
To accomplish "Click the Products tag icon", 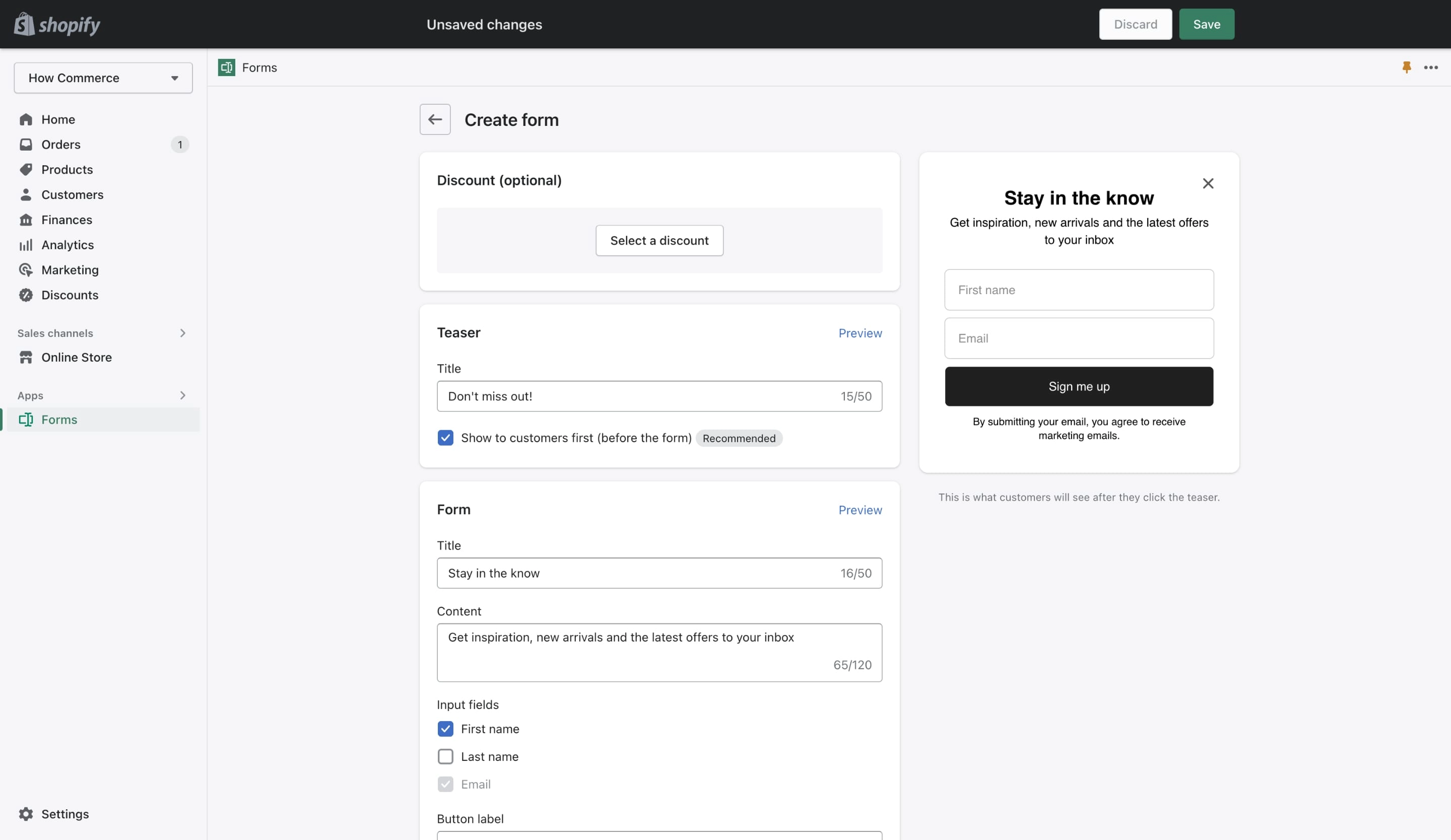I will coord(26,170).
